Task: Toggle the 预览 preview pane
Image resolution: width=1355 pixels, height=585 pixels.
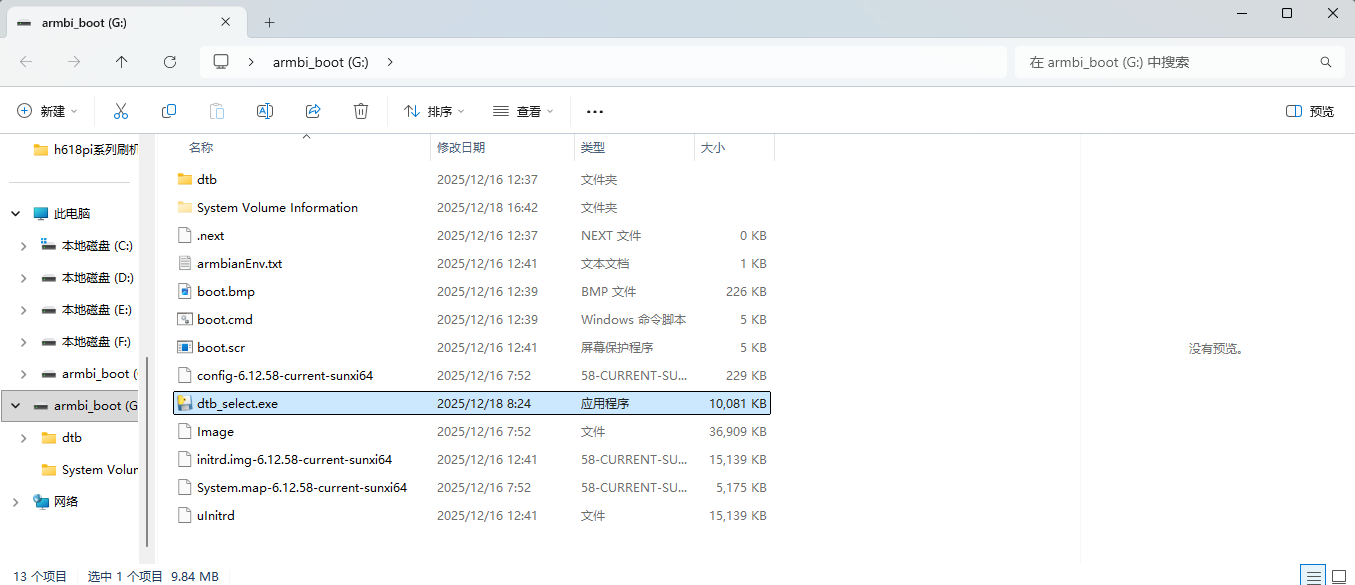Action: coord(1310,111)
